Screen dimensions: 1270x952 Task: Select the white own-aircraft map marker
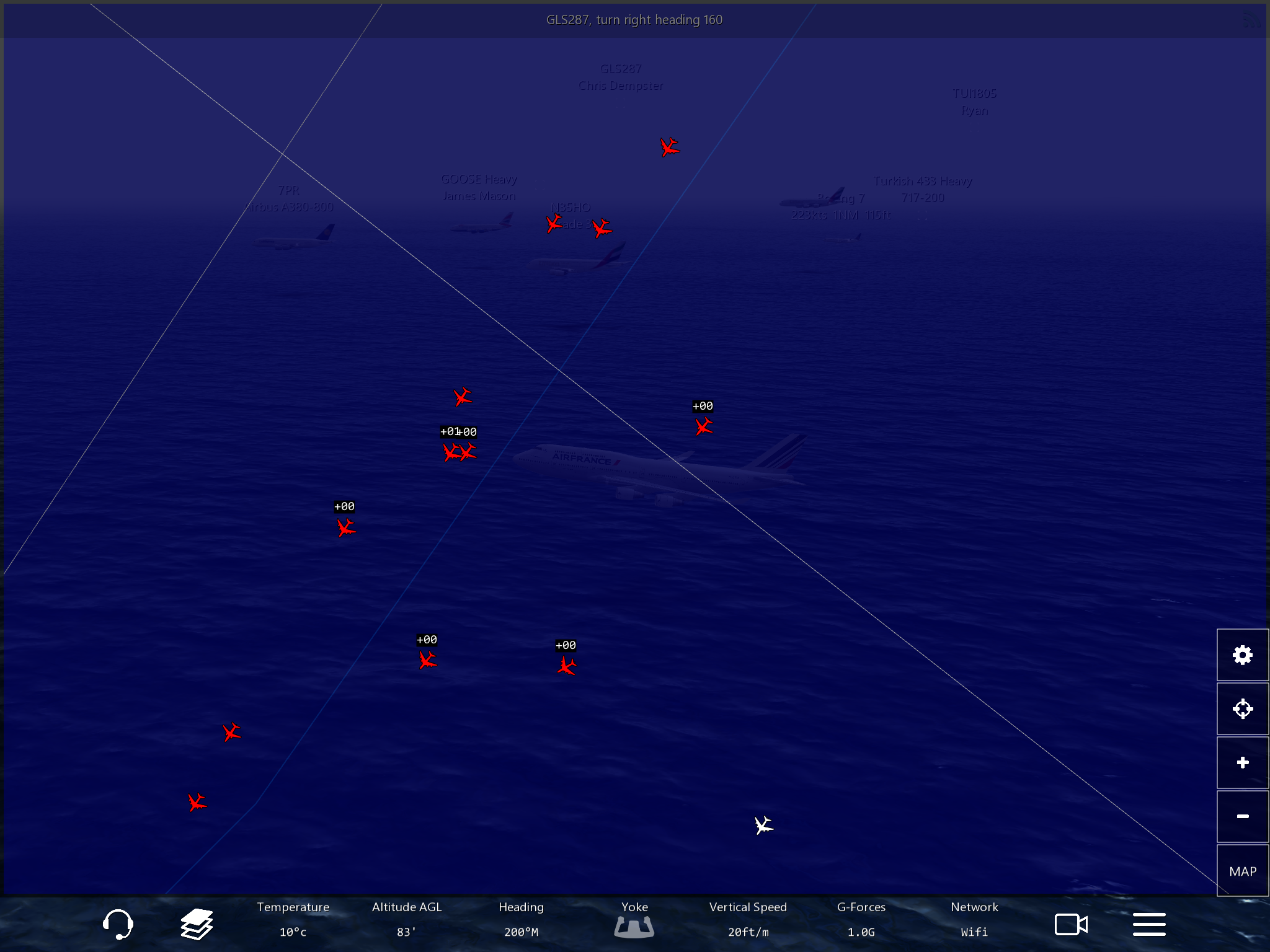point(763,825)
